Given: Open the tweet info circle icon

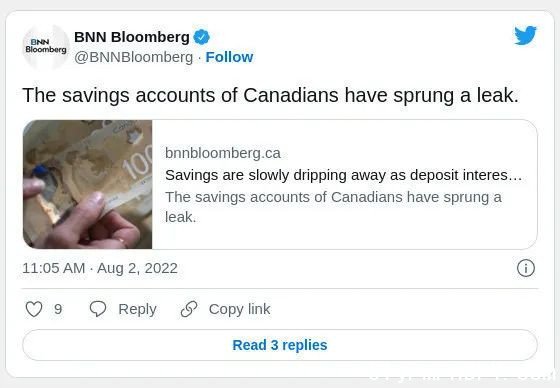Looking at the screenshot, I should click(526, 268).
